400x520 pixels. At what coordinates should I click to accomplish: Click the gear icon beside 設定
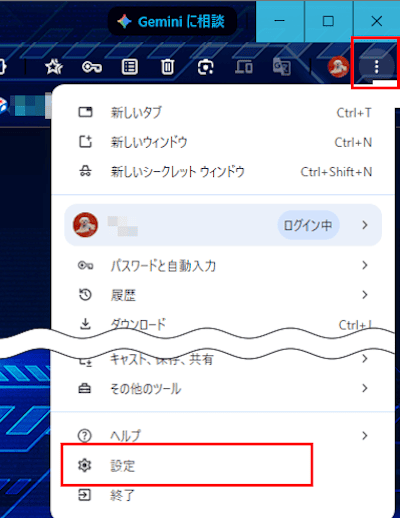(x=85, y=465)
